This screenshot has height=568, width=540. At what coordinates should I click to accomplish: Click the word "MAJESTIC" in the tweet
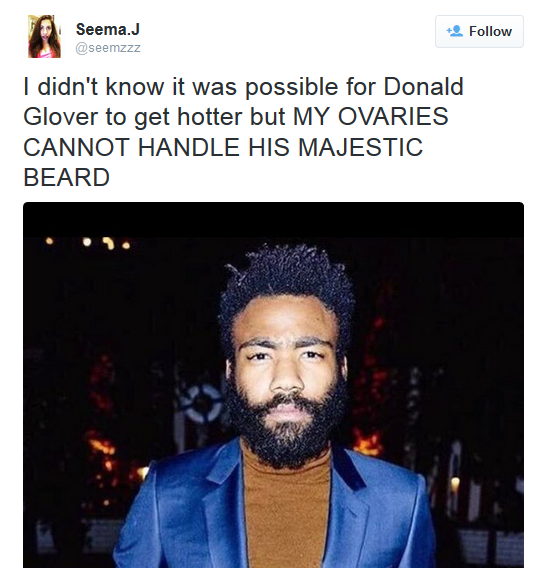[360, 147]
